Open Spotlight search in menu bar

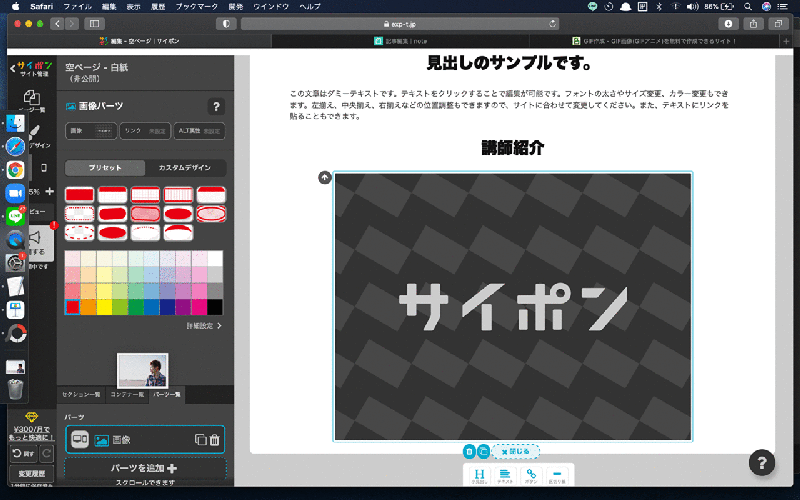pyautogui.click(x=748, y=7)
